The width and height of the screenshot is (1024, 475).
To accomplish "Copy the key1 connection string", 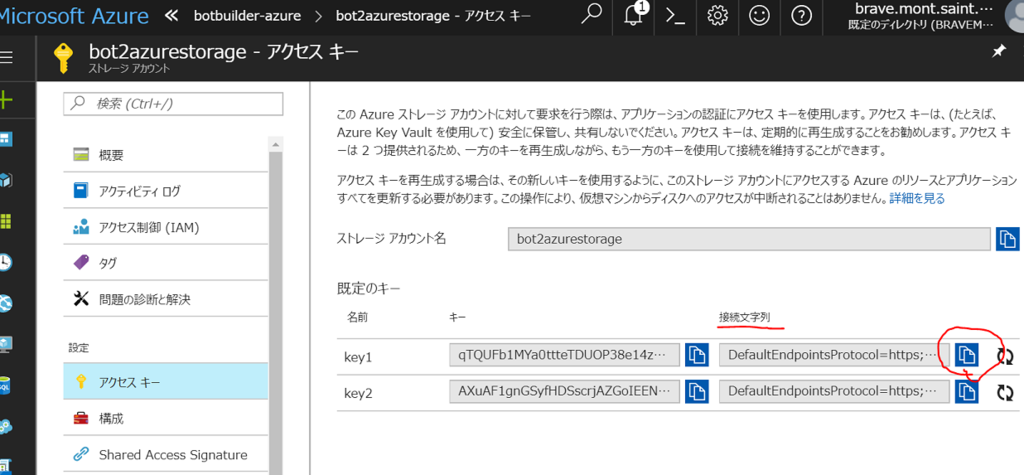I will pos(967,355).
